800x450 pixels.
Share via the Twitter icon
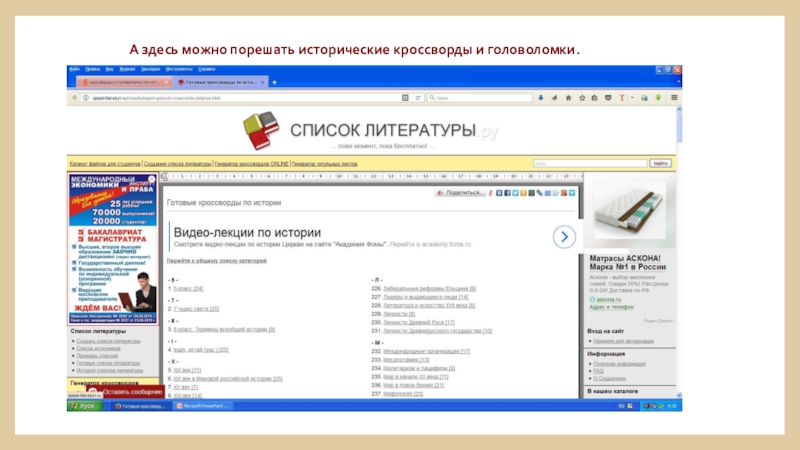click(515, 193)
